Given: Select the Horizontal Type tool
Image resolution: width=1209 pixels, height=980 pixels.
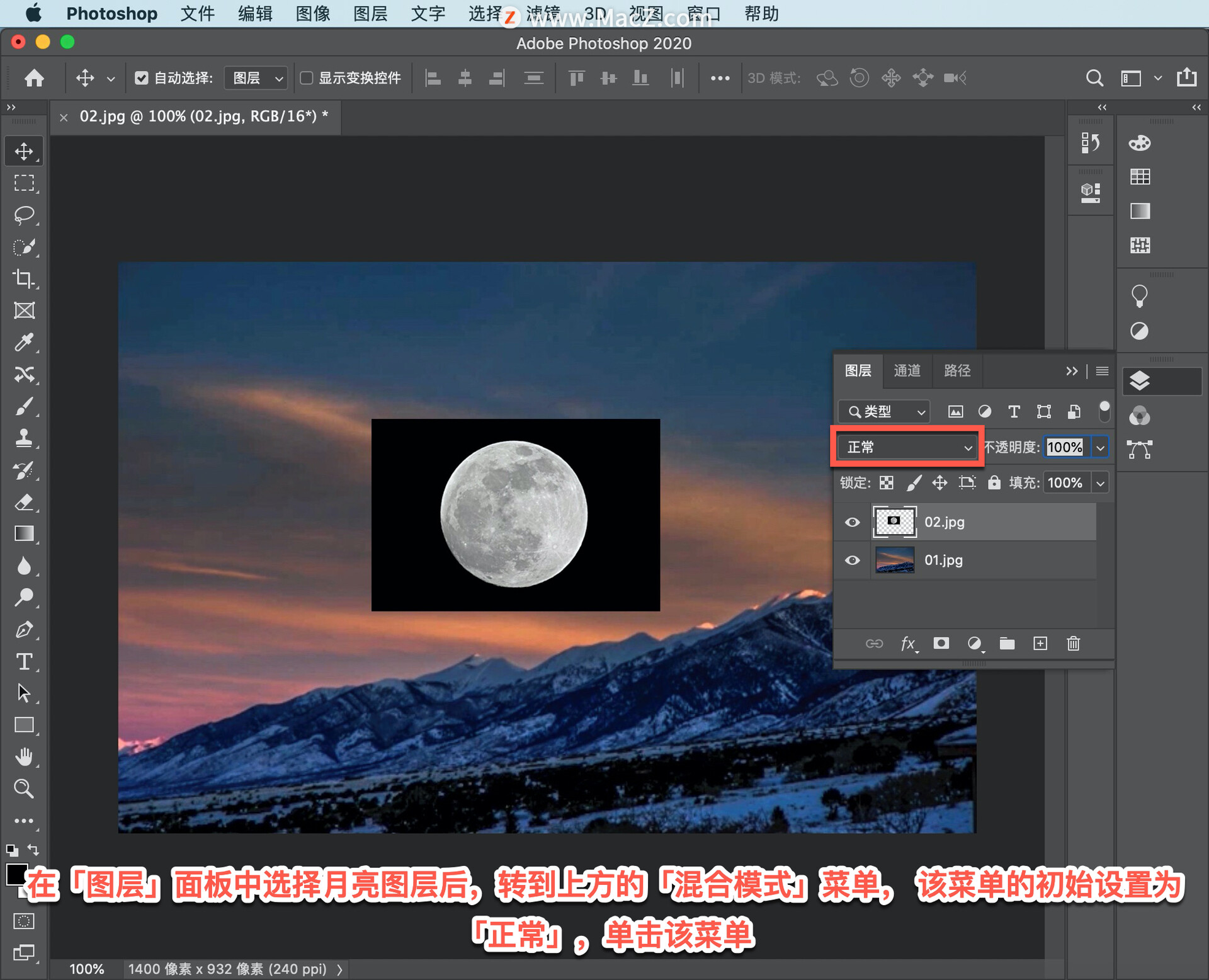Looking at the screenshot, I should coord(24,661).
